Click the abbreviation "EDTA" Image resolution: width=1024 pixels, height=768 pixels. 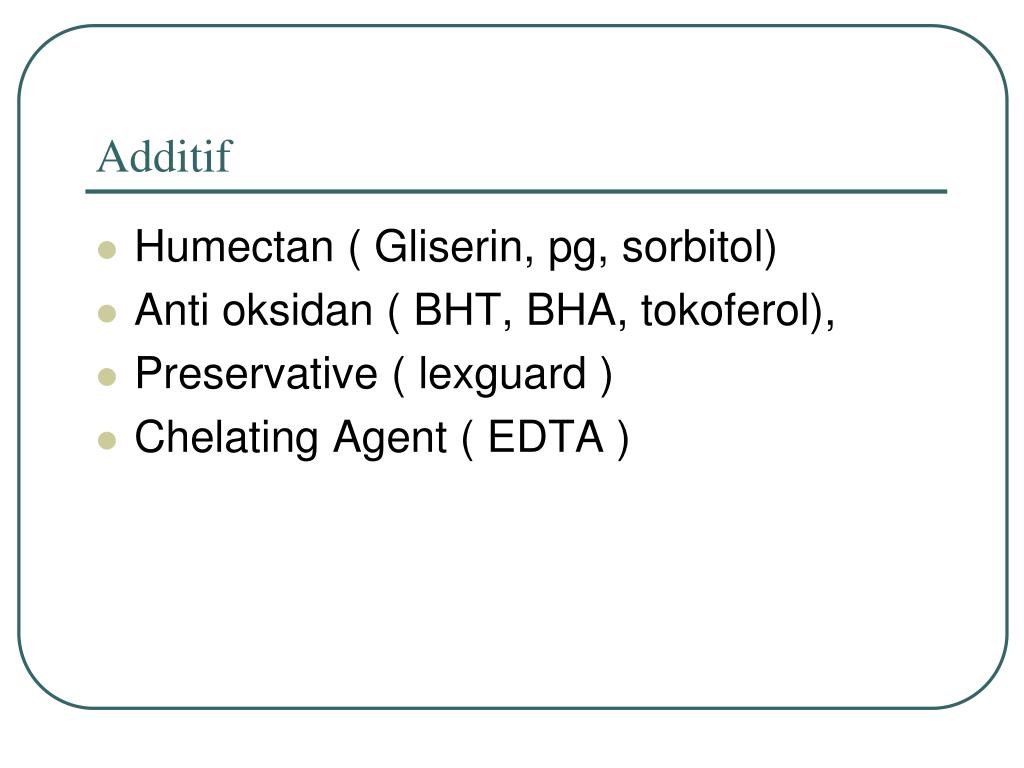click(x=545, y=438)
